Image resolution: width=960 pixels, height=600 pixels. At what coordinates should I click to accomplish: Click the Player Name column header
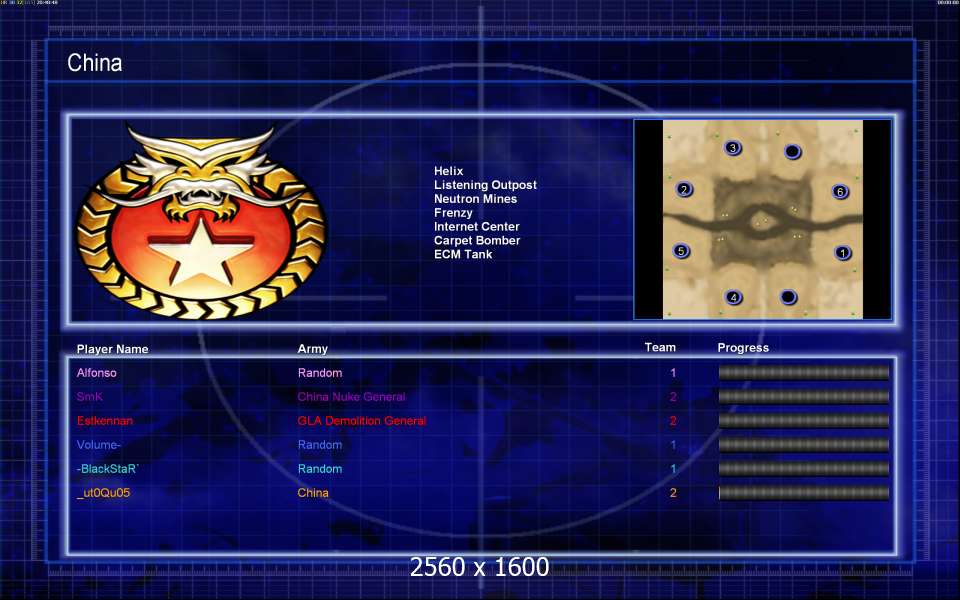(x=112, y=349)
